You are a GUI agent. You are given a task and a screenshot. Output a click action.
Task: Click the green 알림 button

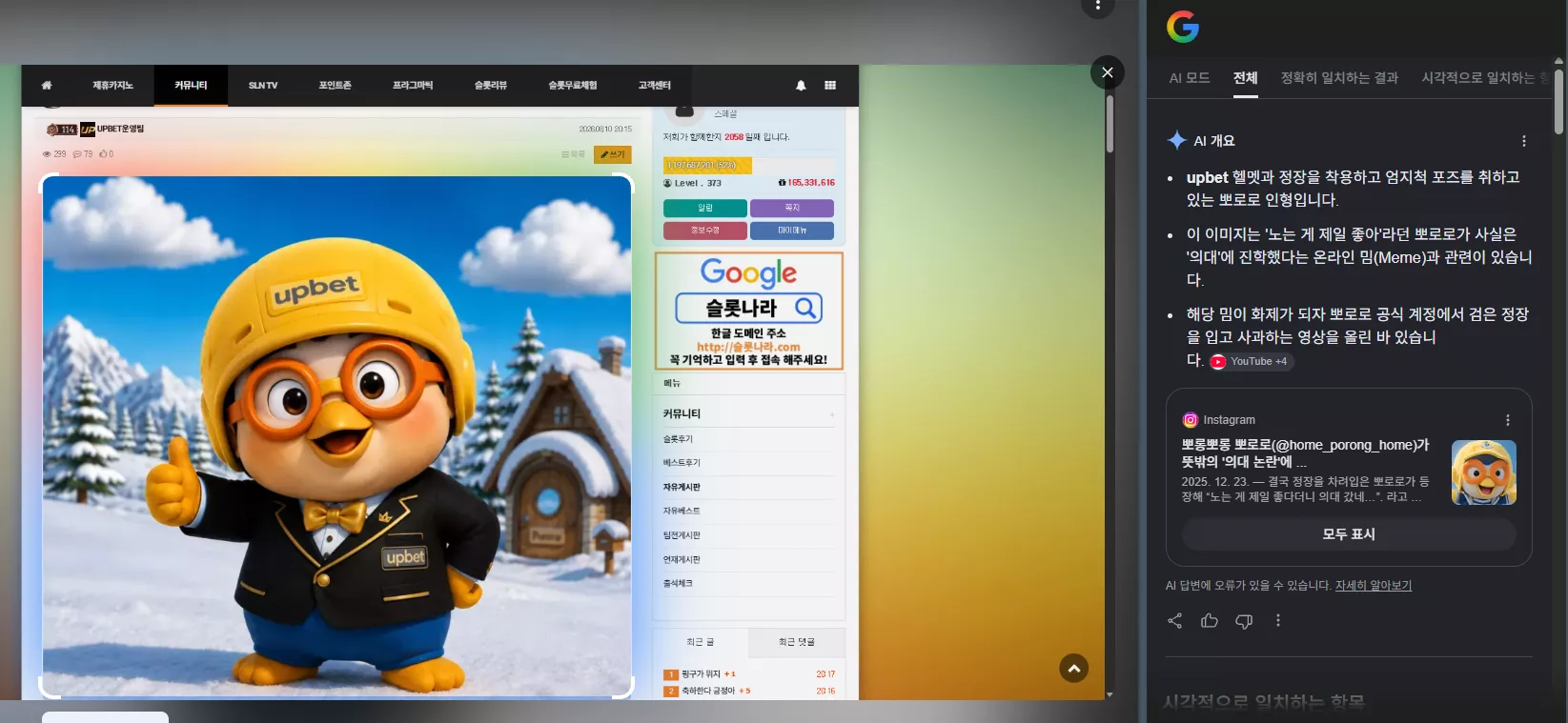pyautogui.click(x=705, y=208)
